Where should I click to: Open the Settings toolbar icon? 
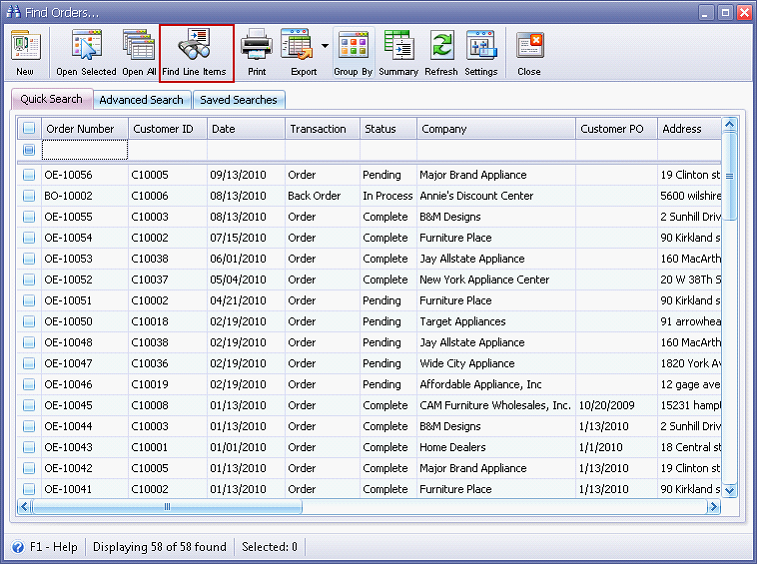tap(481, 52)
